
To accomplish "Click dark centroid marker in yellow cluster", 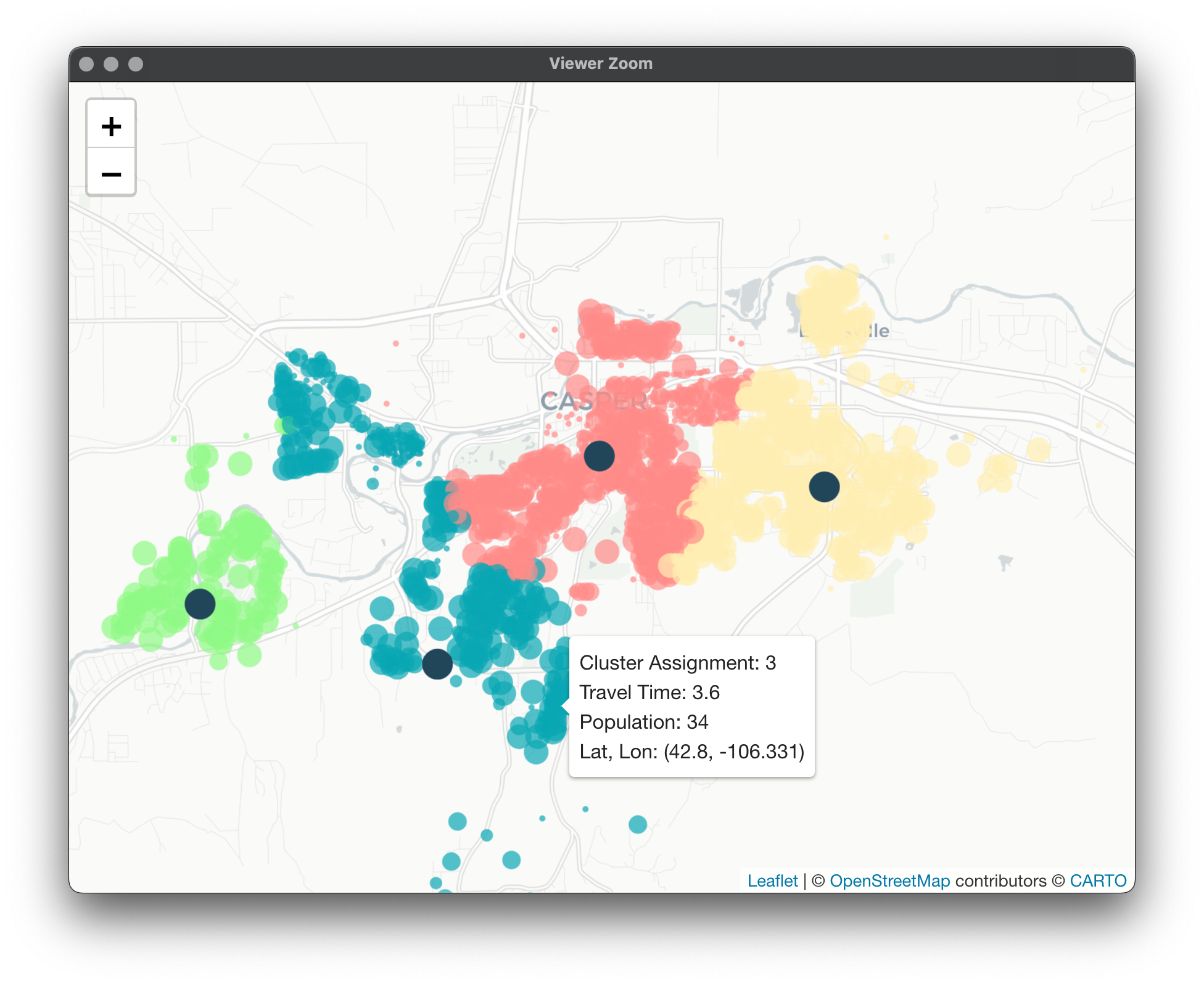I will pyautogui.click(x=824, y=486).
